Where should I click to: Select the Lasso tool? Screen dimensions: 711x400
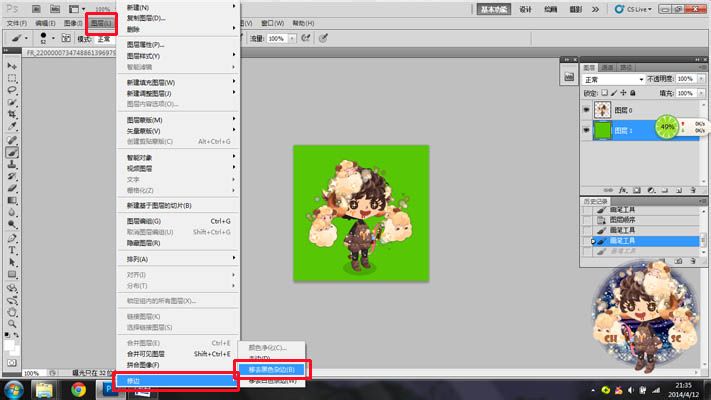(12, 90)
